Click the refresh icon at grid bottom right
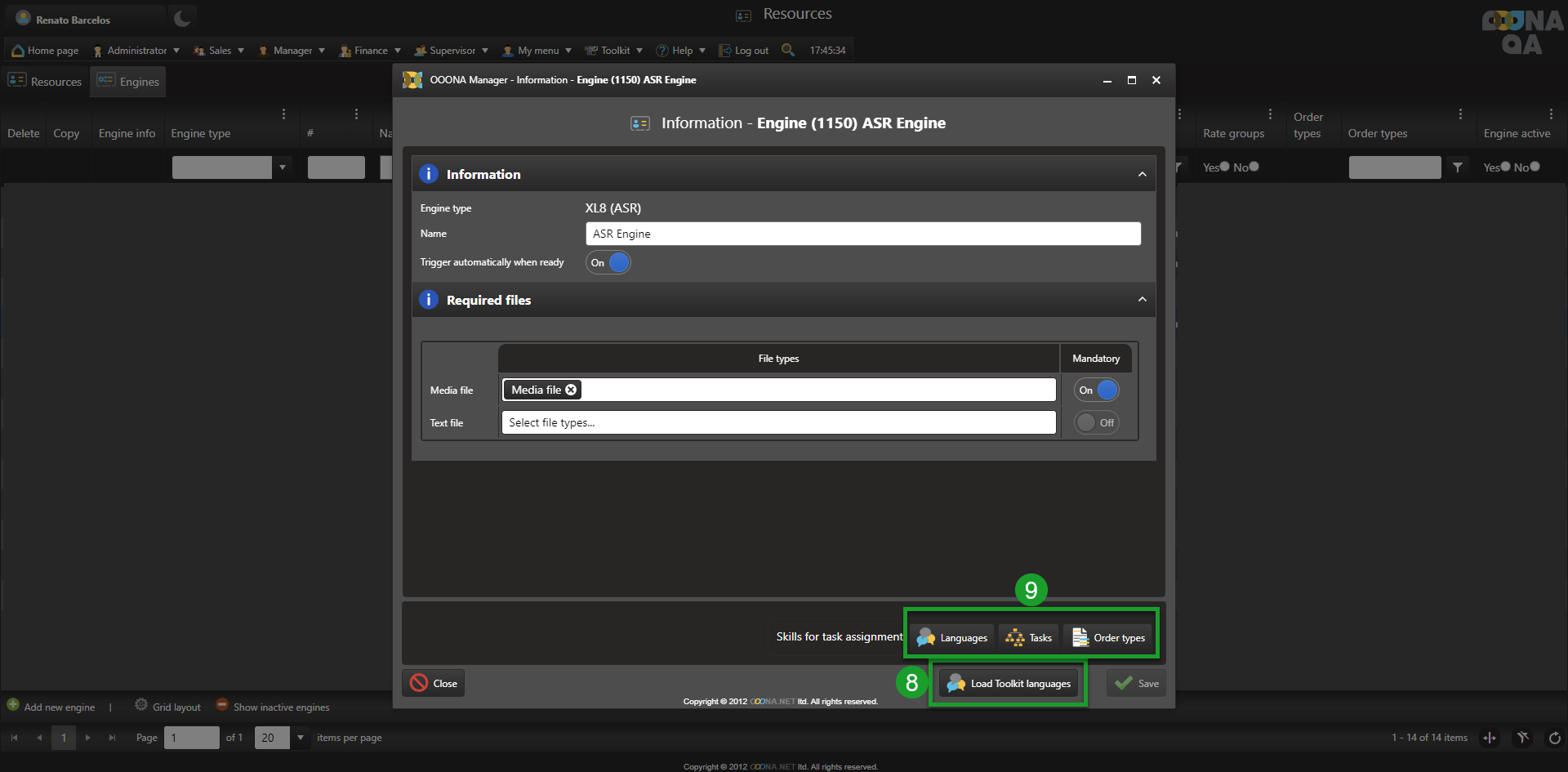Image resolution: width=1568 pixels, height=772 pixels. pos(1554,738)
